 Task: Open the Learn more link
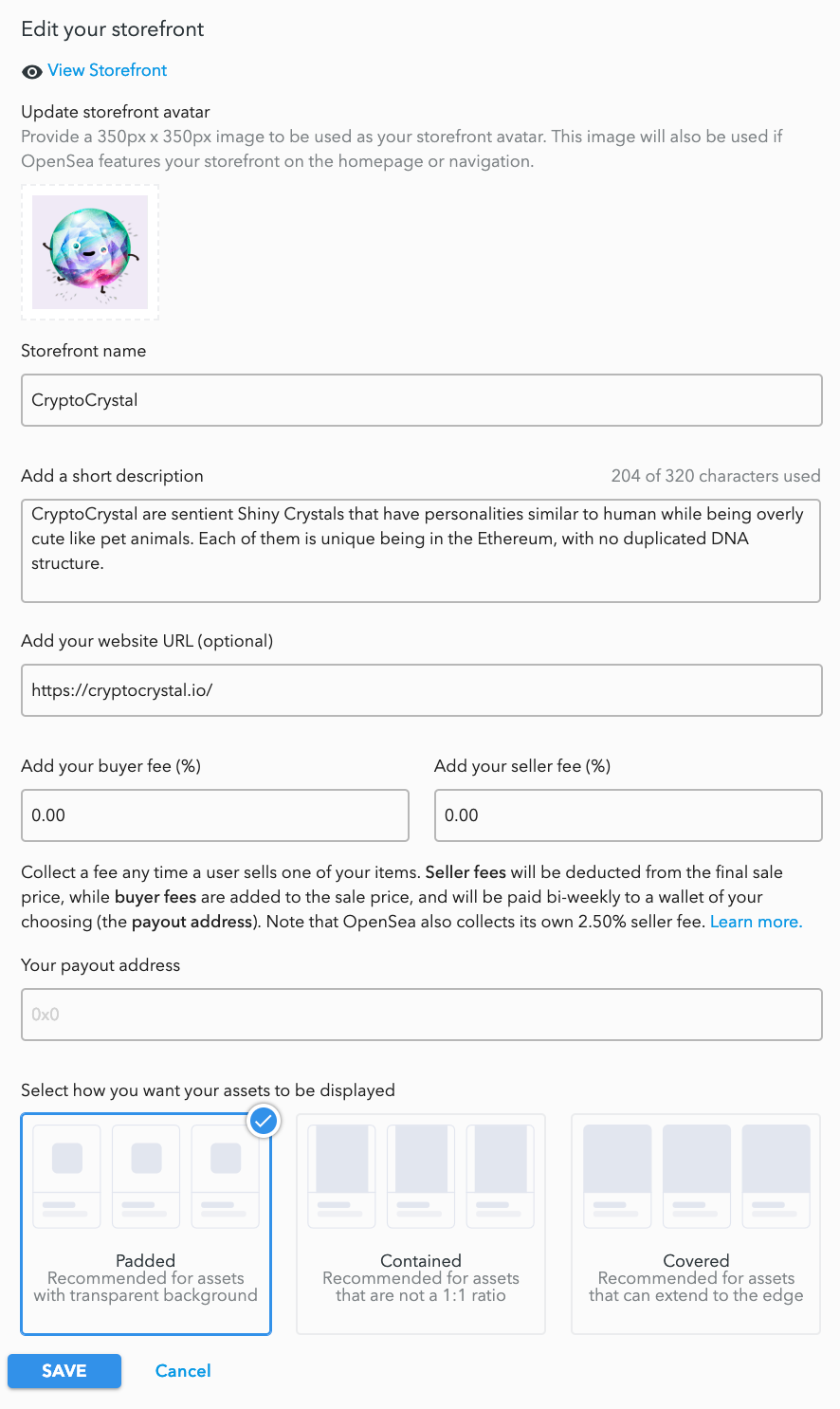tap(757, 922)
